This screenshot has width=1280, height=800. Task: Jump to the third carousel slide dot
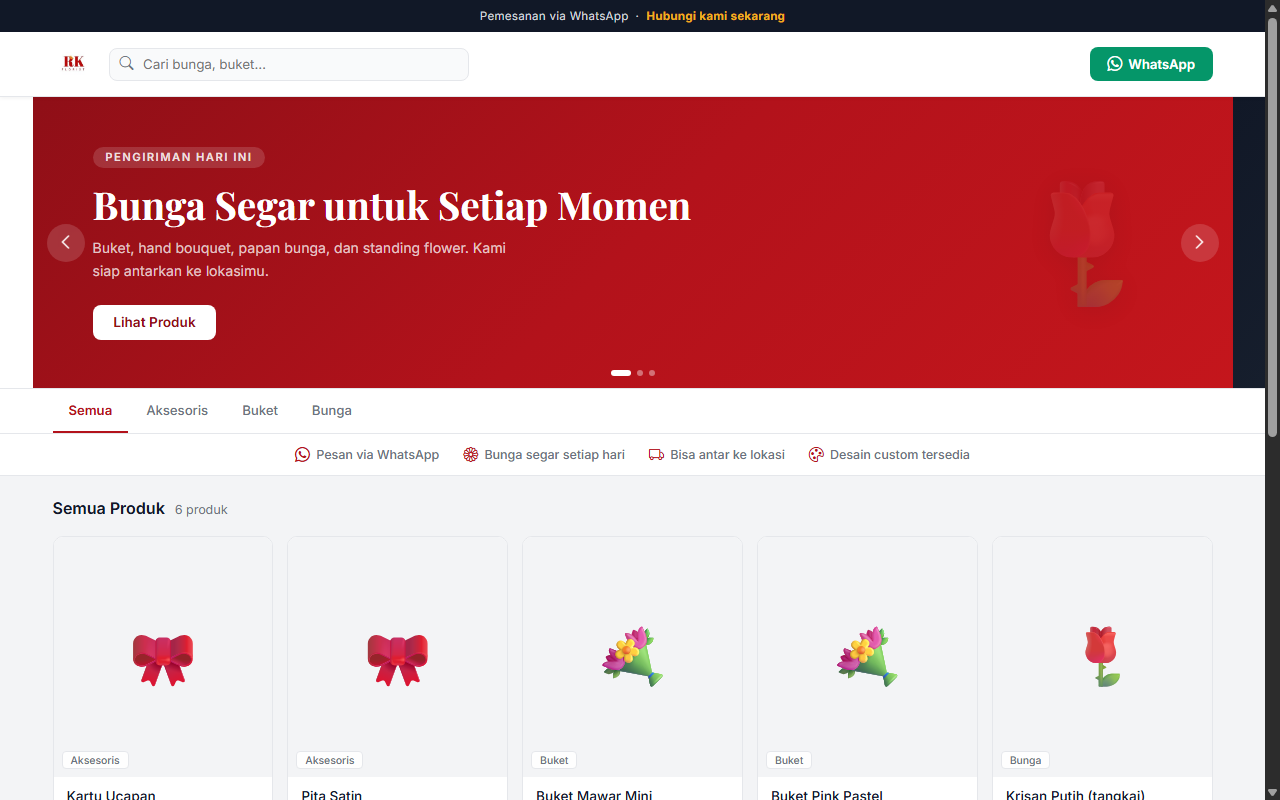652,373
